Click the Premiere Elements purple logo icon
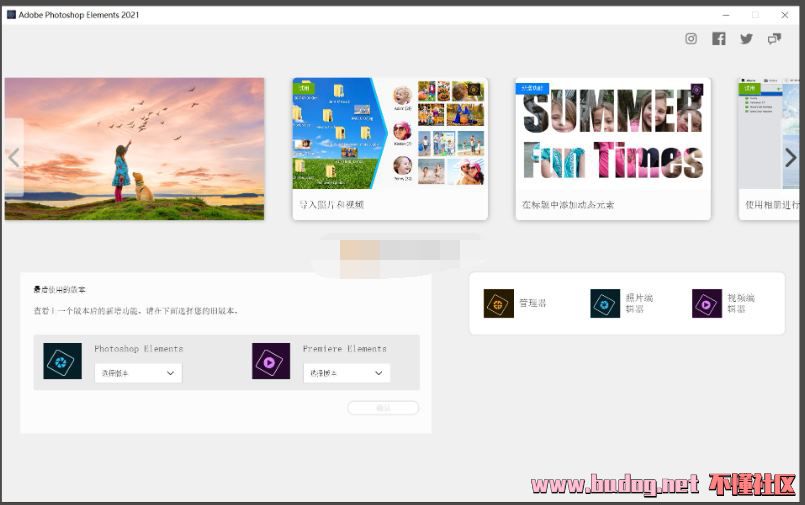The image size is (805, 505). pyautogui.click(x=271, y=361)
